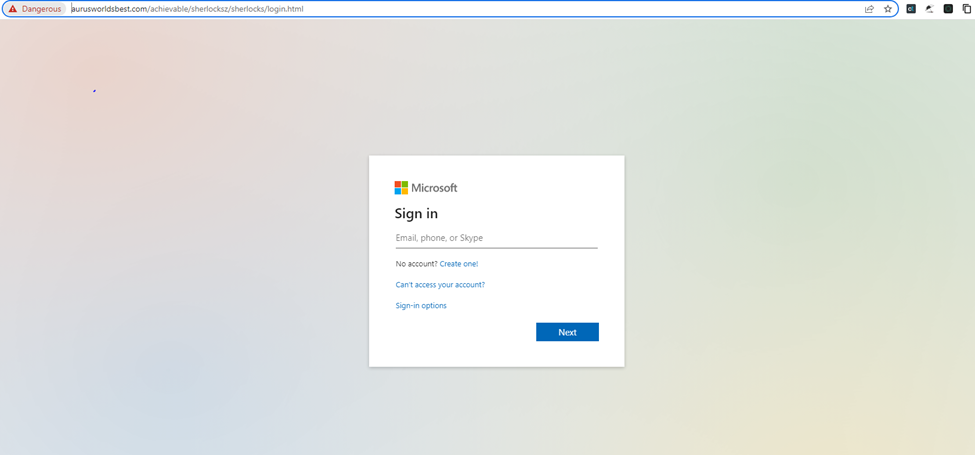The height and width of the screenshot is (455, 975).
Task: Focus the Email, phone, or Skype field
Action: [x=496, y=238]
